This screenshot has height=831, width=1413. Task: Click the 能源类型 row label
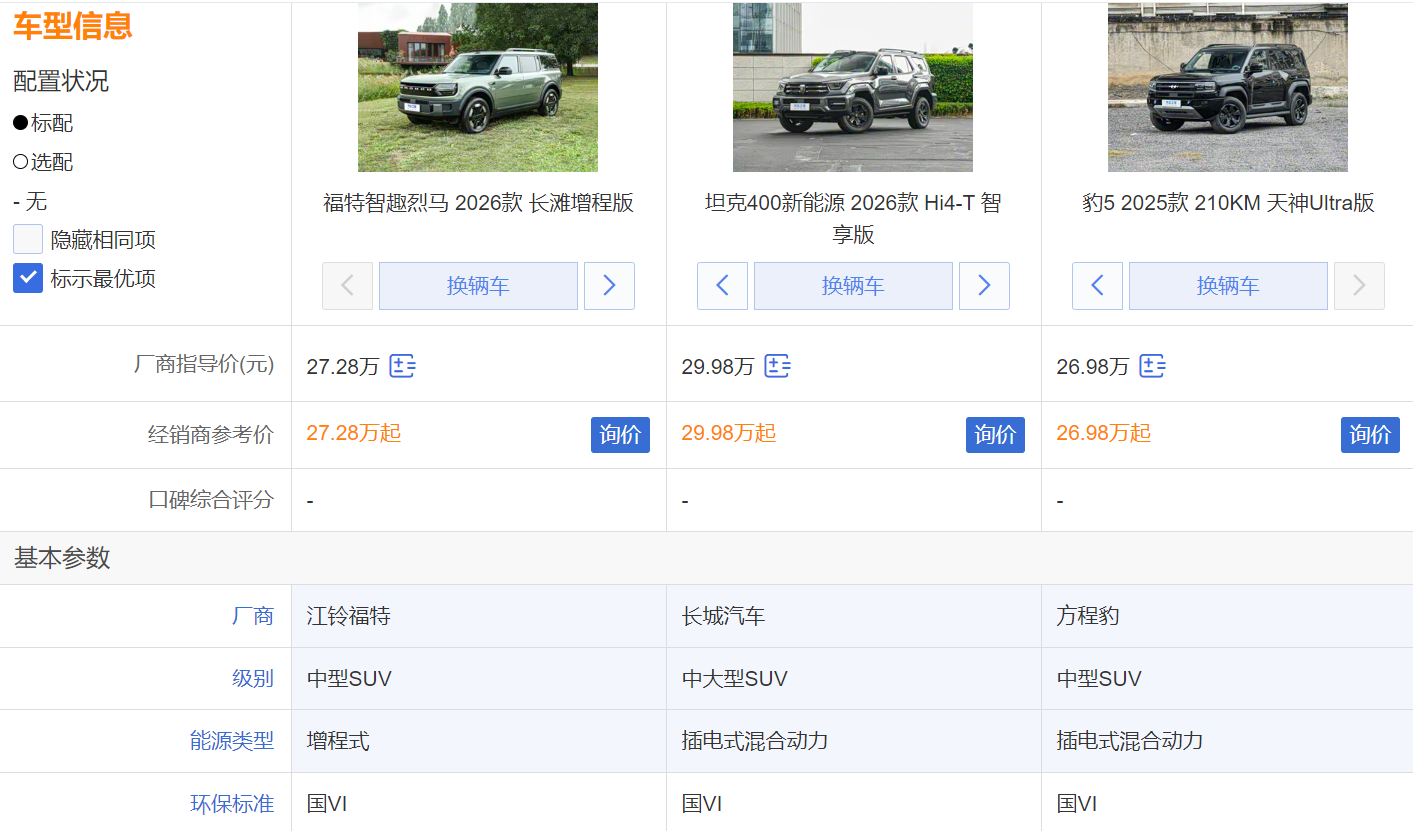tap(232, 741)
